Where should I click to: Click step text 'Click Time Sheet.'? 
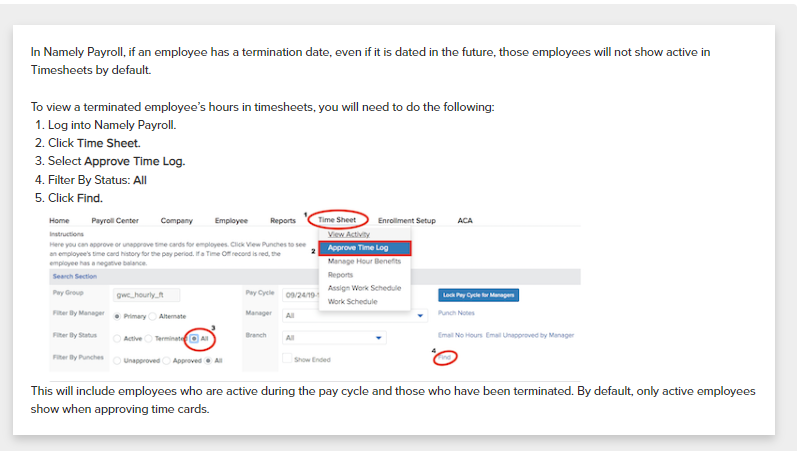[x=94, y=143]
